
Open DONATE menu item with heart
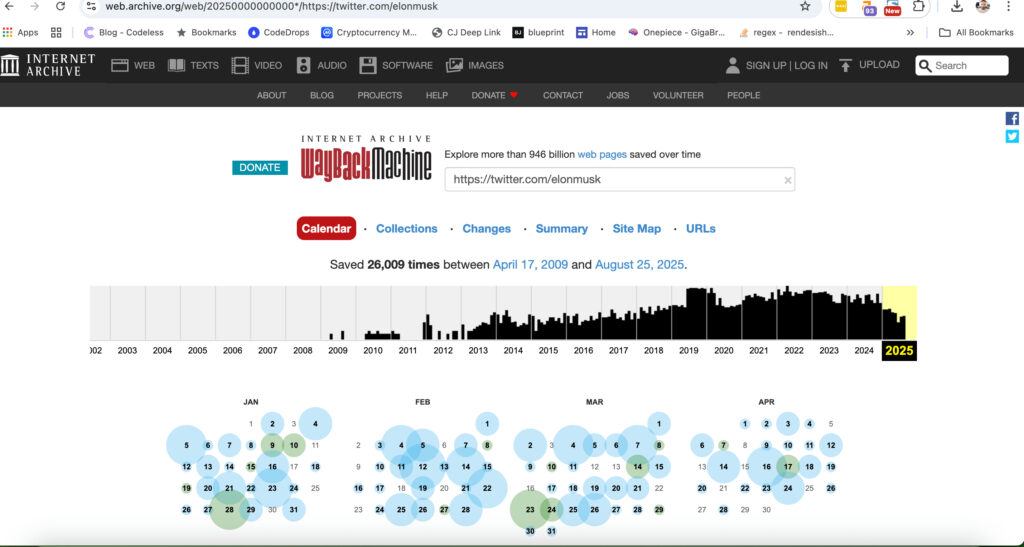[494, 95]
